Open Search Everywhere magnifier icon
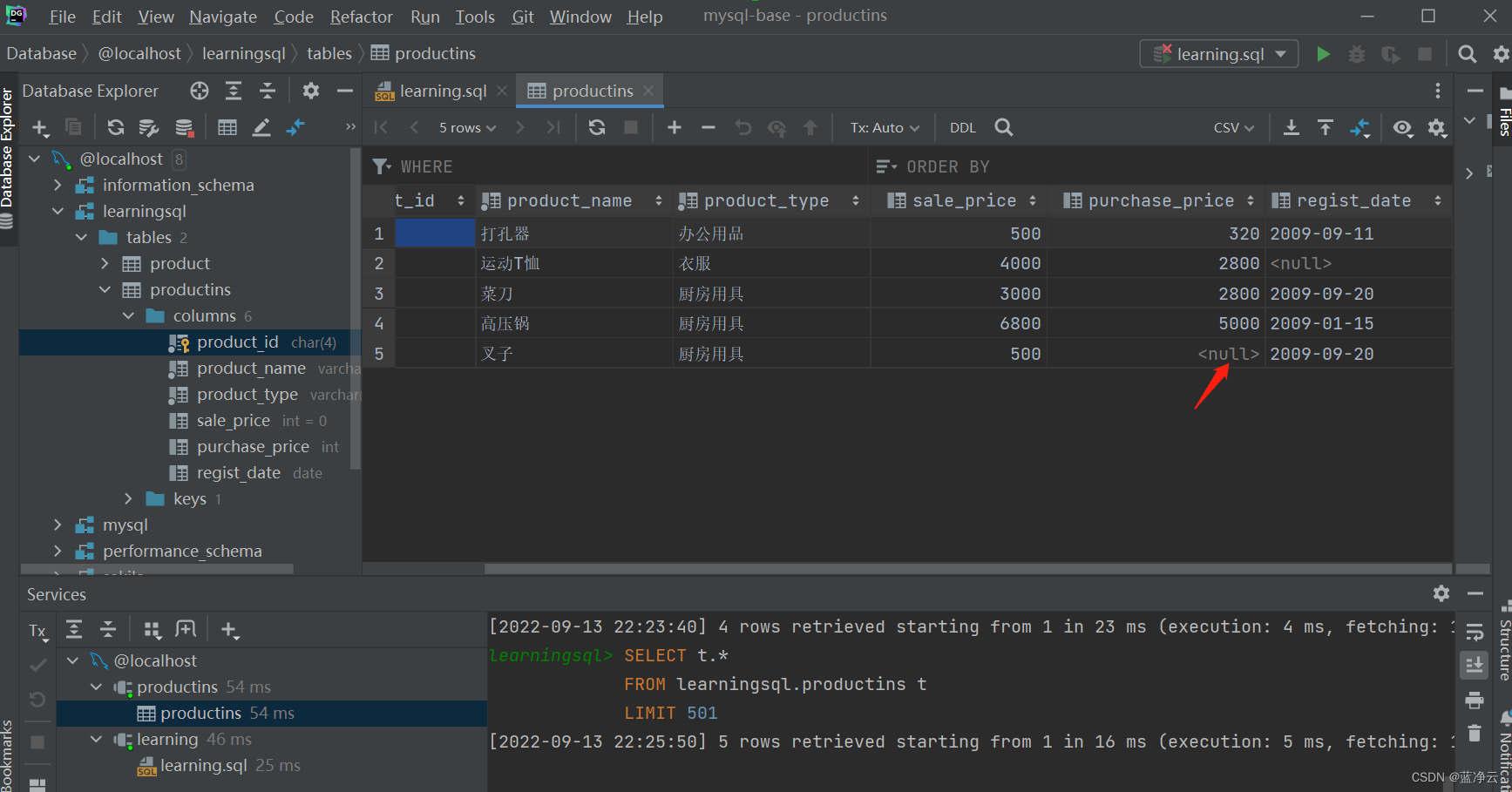The height and width of the screenshot is (792, 1512). tap(1468, 54)
